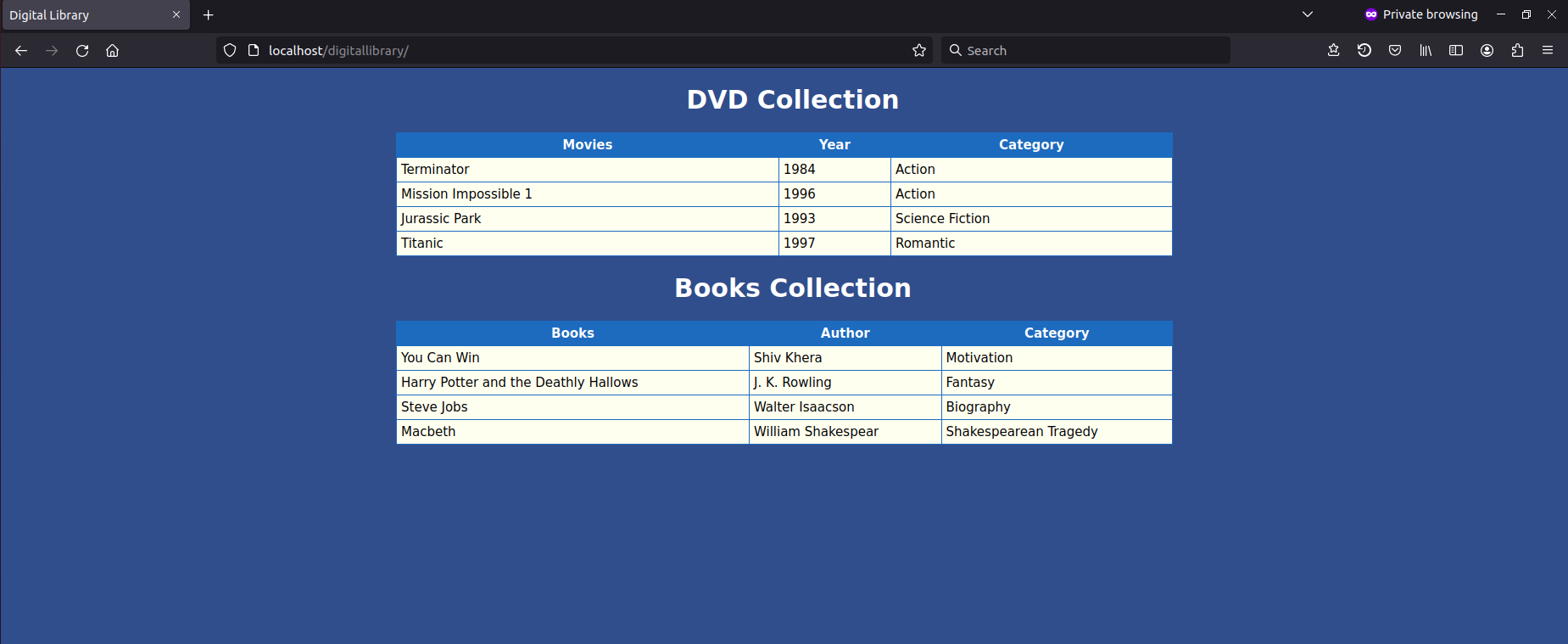Viewport: 1568px width, 644px height.
Task: Click the Private browsing indicator
Action: coord(1421,14)
